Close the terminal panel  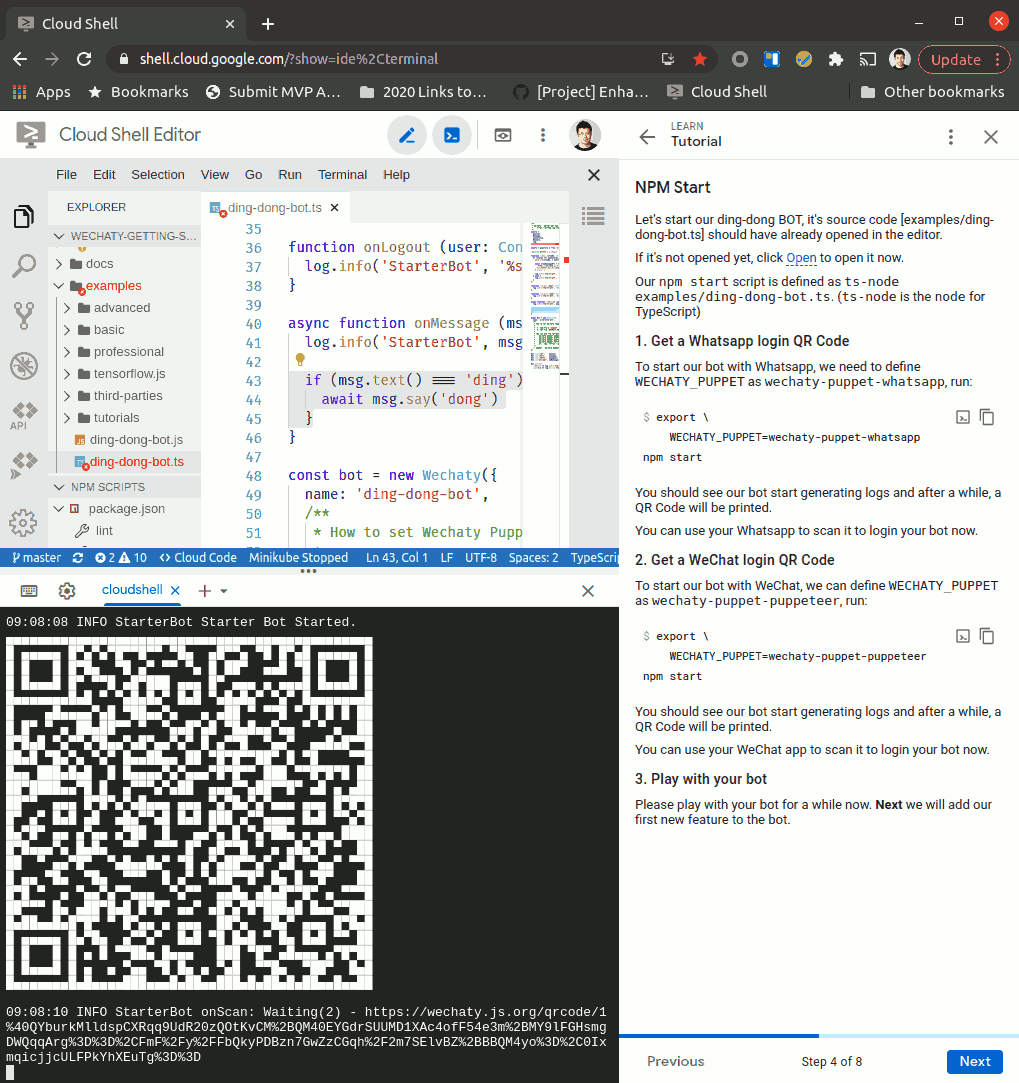pos(588,591)
